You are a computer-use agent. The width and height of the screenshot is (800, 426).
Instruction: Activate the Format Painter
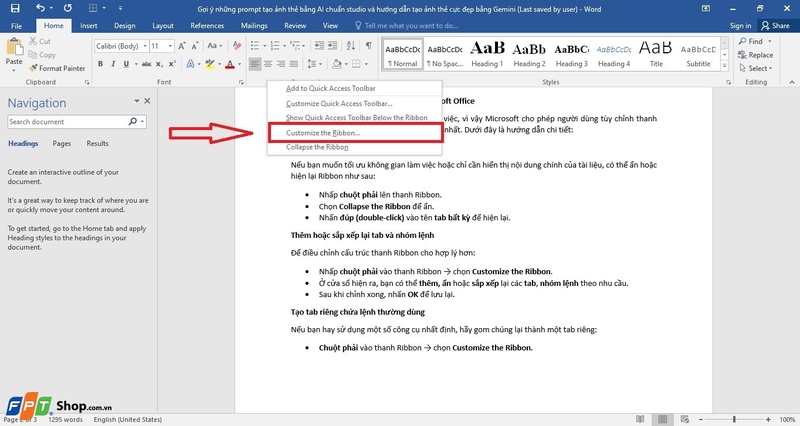[55, 68]
